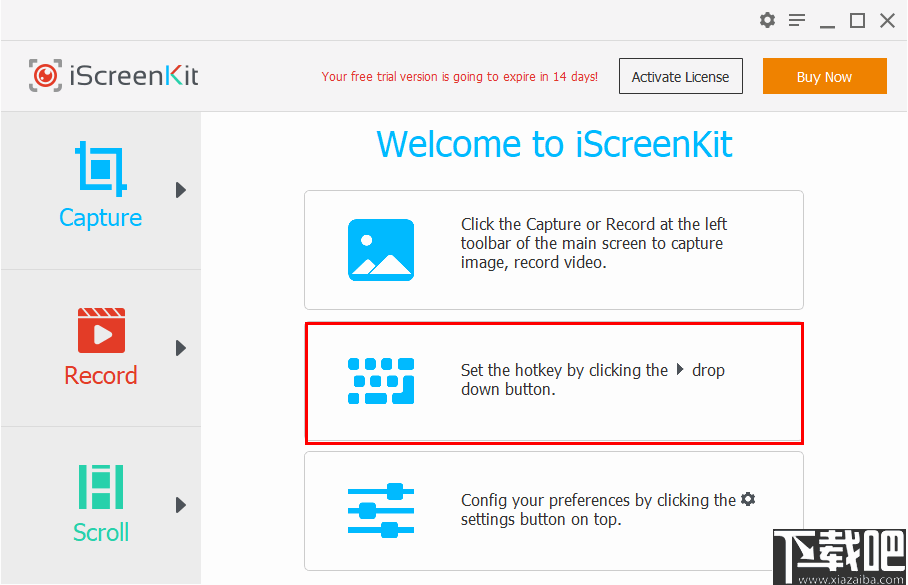Click the keyboard hotkey icon
This screenshot has width=908, height=585.
pos(381,381)
